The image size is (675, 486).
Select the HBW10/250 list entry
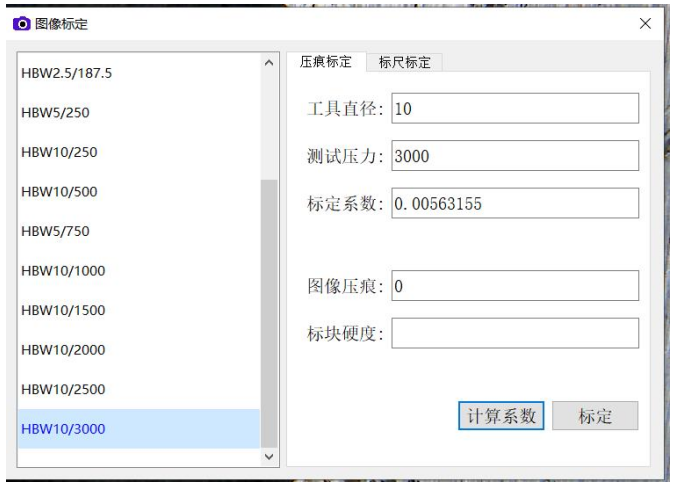(137, 152)
